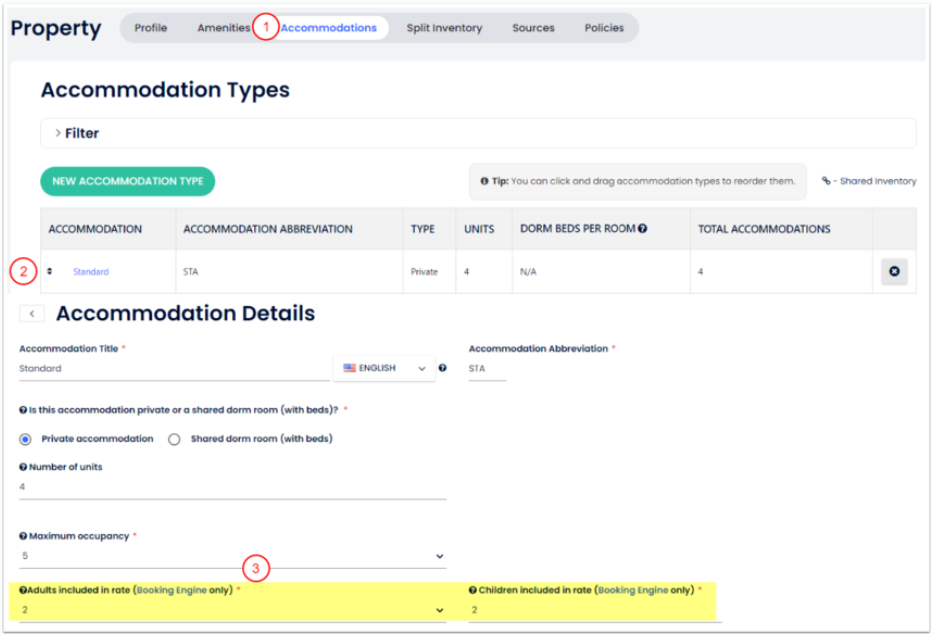Click help icon beside Adults included in rate

pos(23,590)
